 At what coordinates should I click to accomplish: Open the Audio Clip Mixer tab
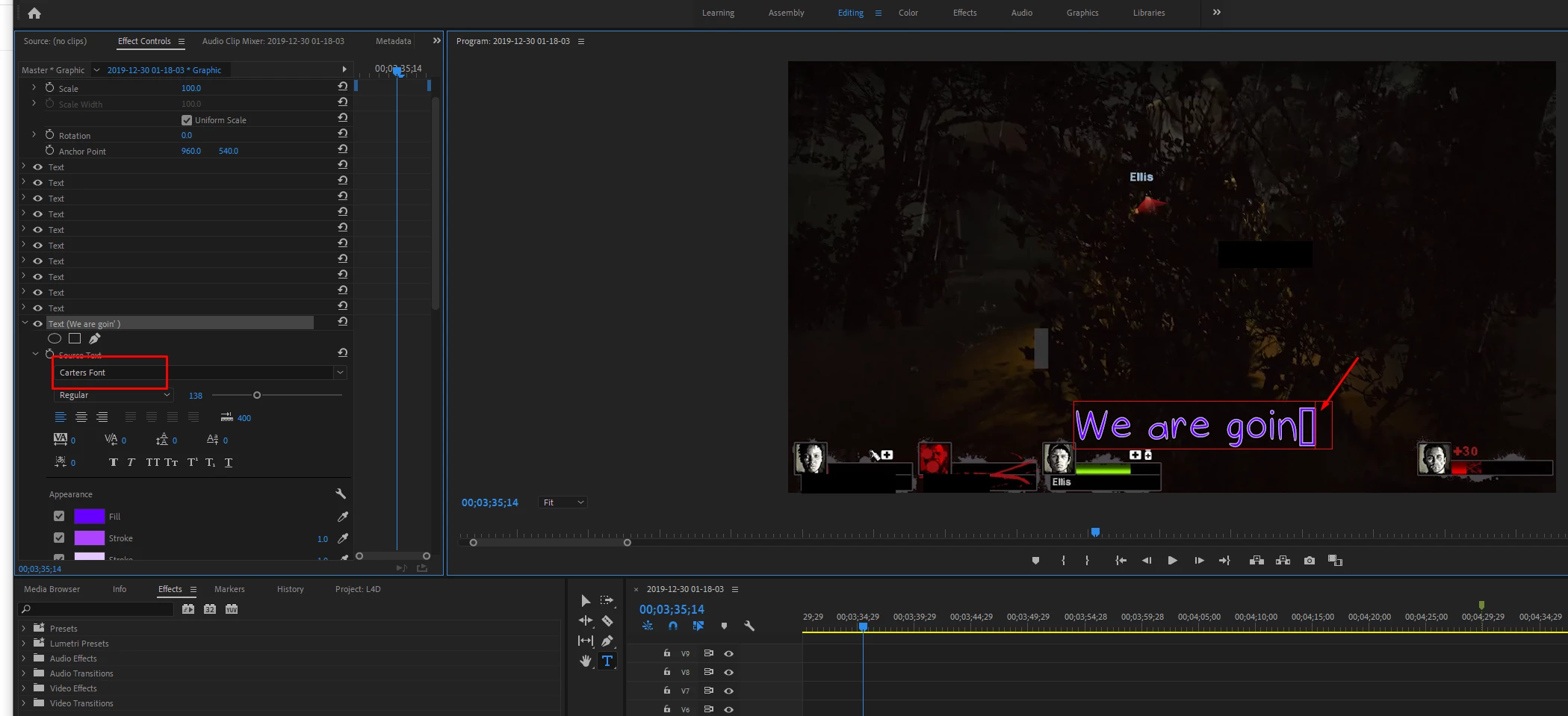pos(273,41)
